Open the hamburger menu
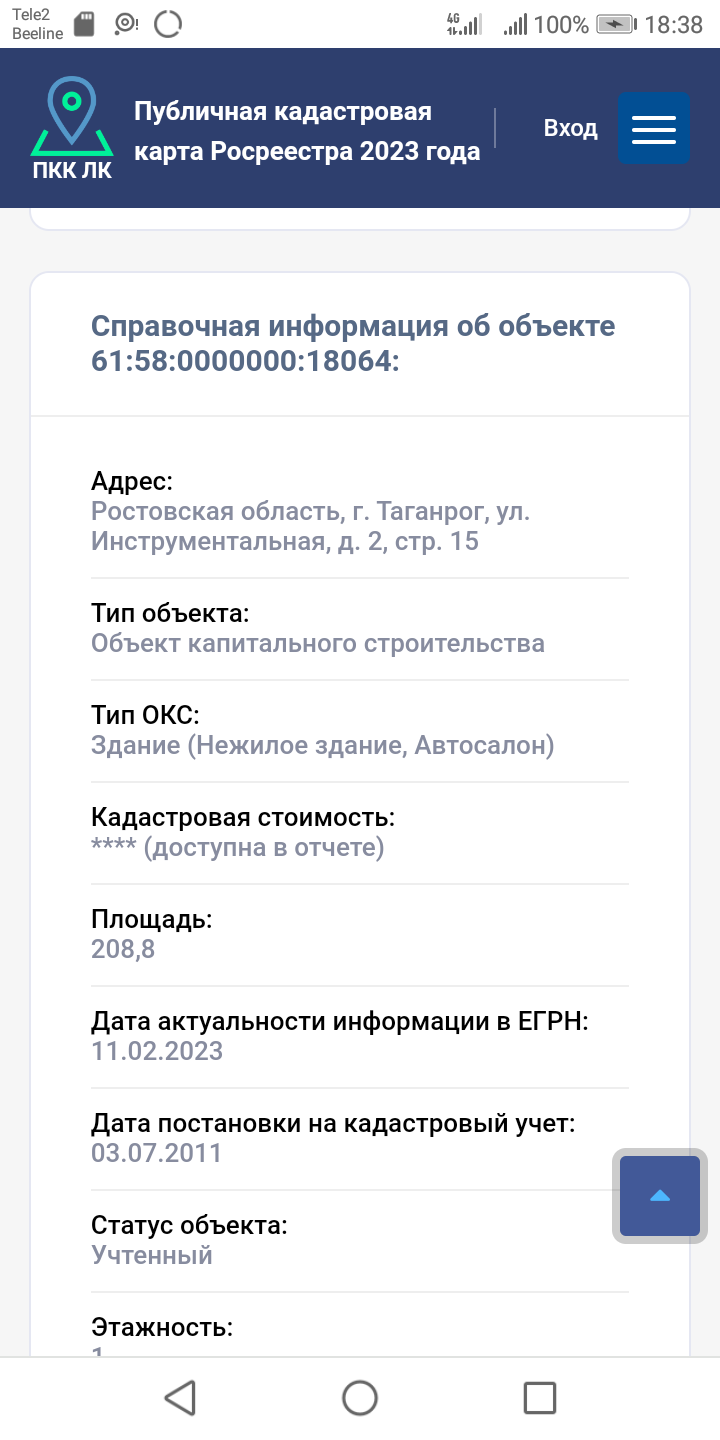The height and width of the screenshot is (1440, 720). pyautogui.click(x=653, y=128)
